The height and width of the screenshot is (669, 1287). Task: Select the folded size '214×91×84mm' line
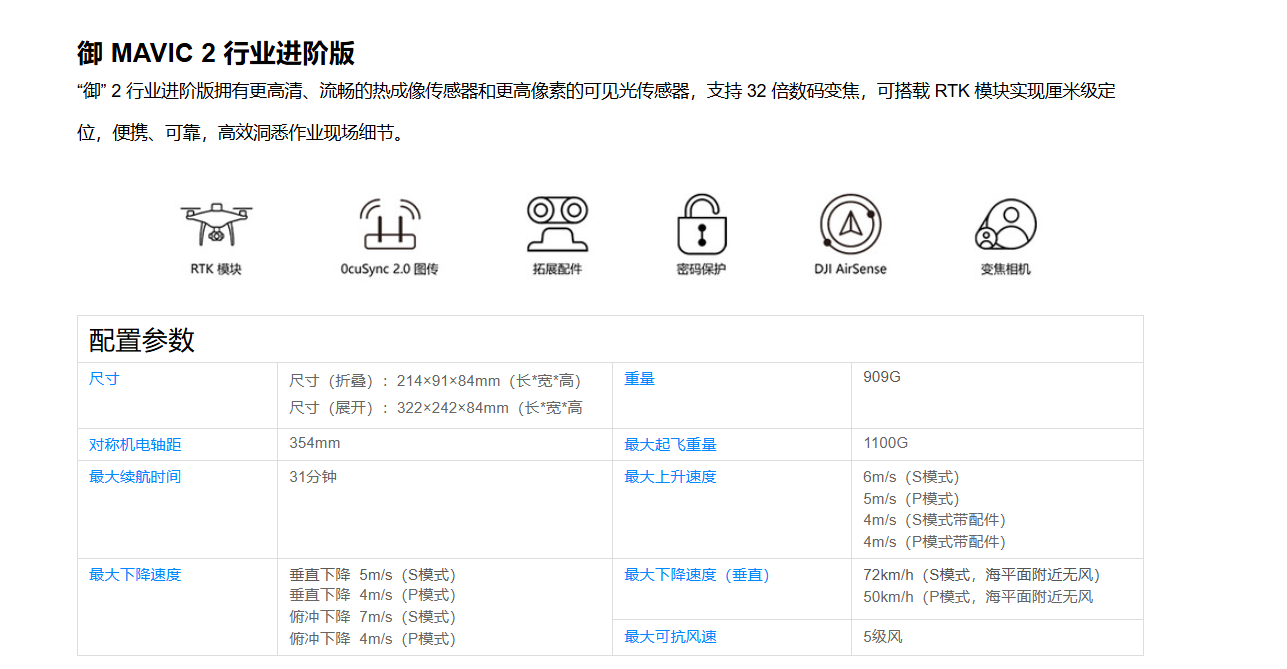pyautogui.click(x=436, y=381)
